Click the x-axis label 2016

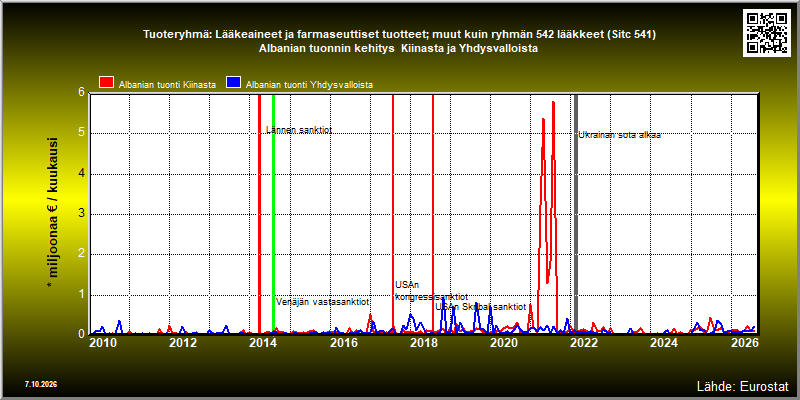point(343,343)
